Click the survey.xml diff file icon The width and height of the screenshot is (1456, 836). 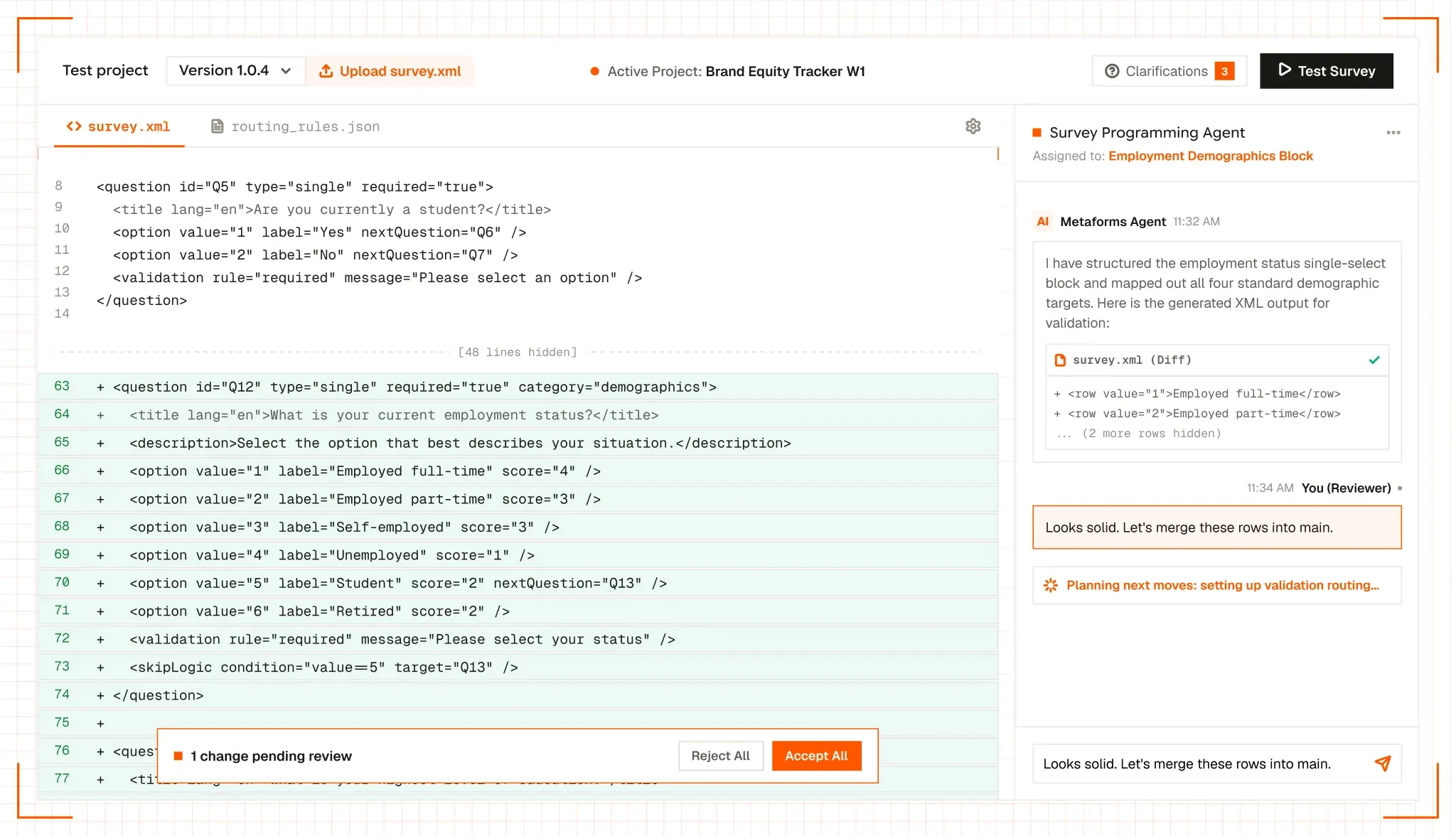pos(1060,360)
